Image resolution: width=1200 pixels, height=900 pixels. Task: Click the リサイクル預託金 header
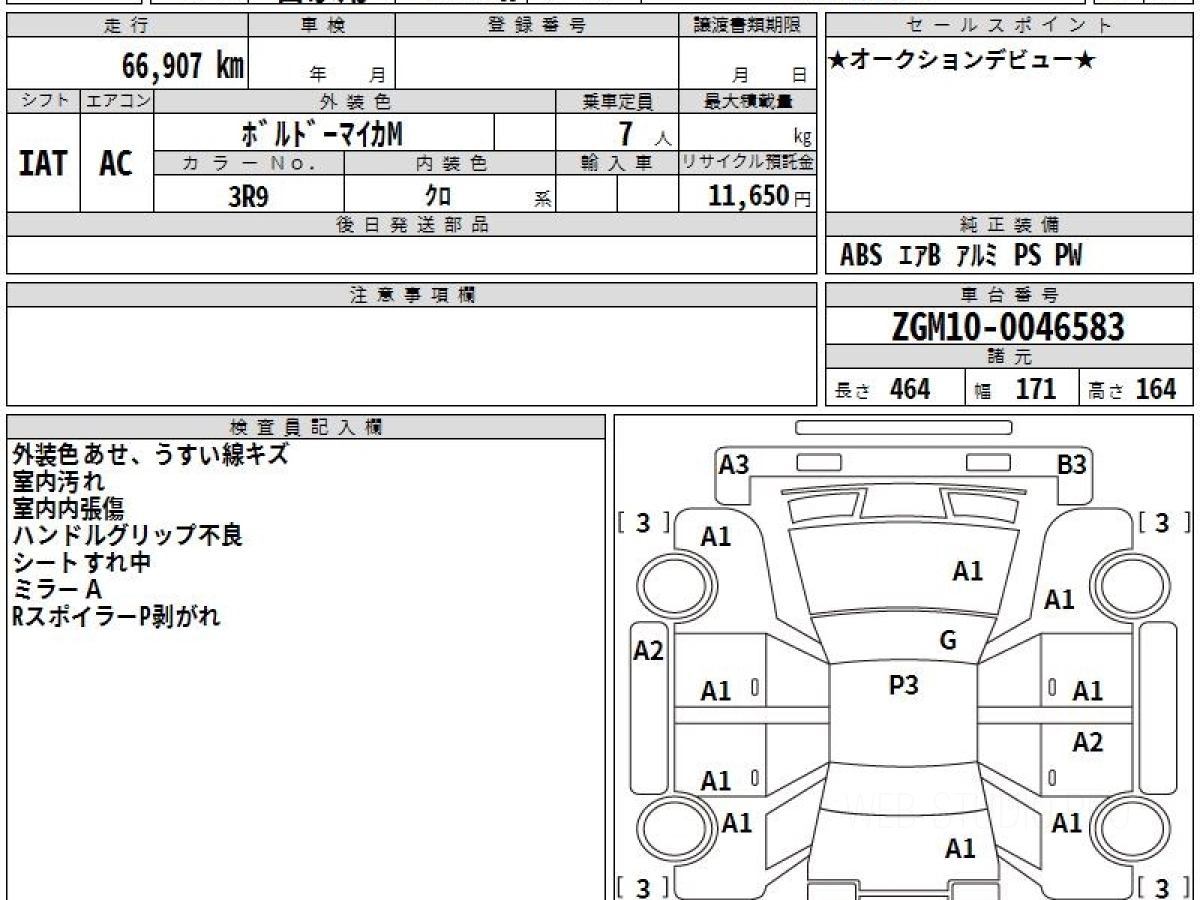tap(748, 163)
